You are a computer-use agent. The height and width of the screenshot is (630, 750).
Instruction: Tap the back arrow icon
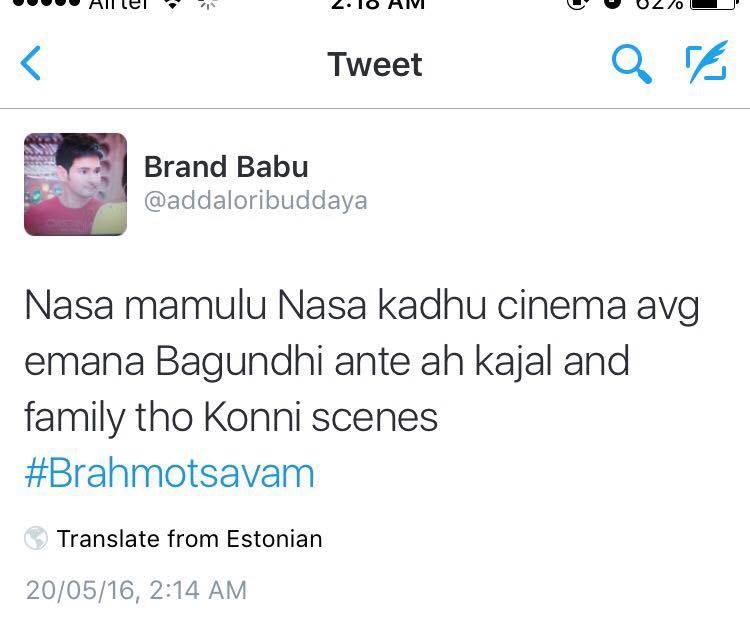30,63
